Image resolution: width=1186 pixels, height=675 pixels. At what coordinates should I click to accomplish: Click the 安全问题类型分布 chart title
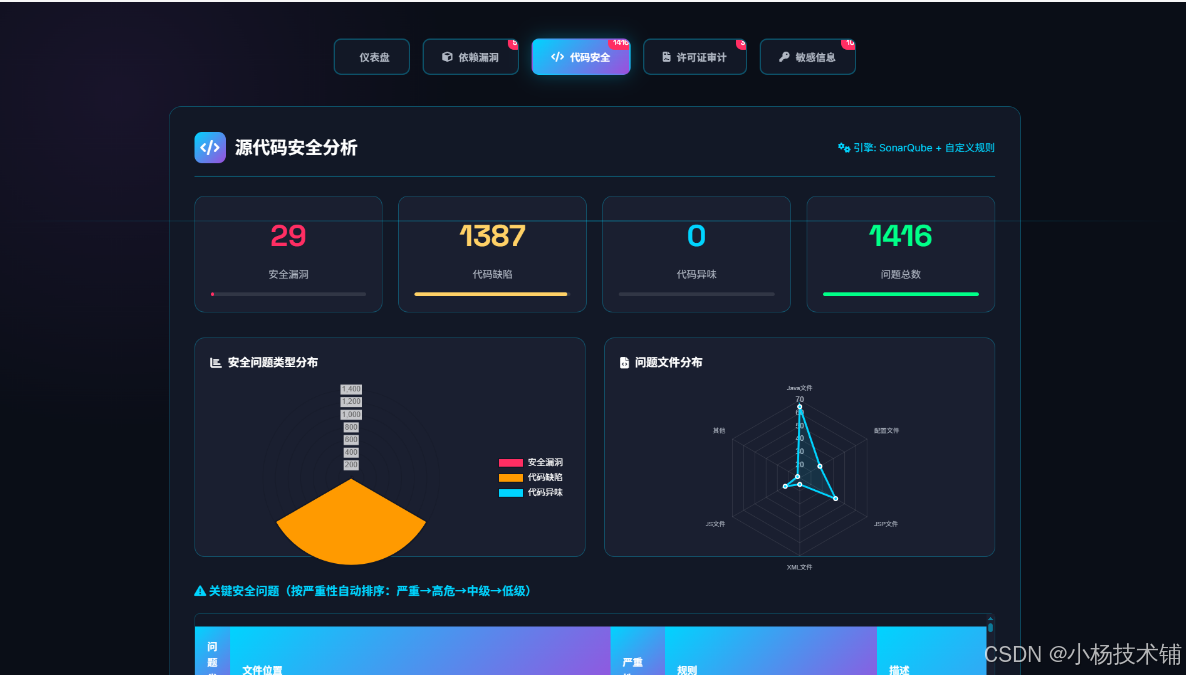(x=272, y=362)
